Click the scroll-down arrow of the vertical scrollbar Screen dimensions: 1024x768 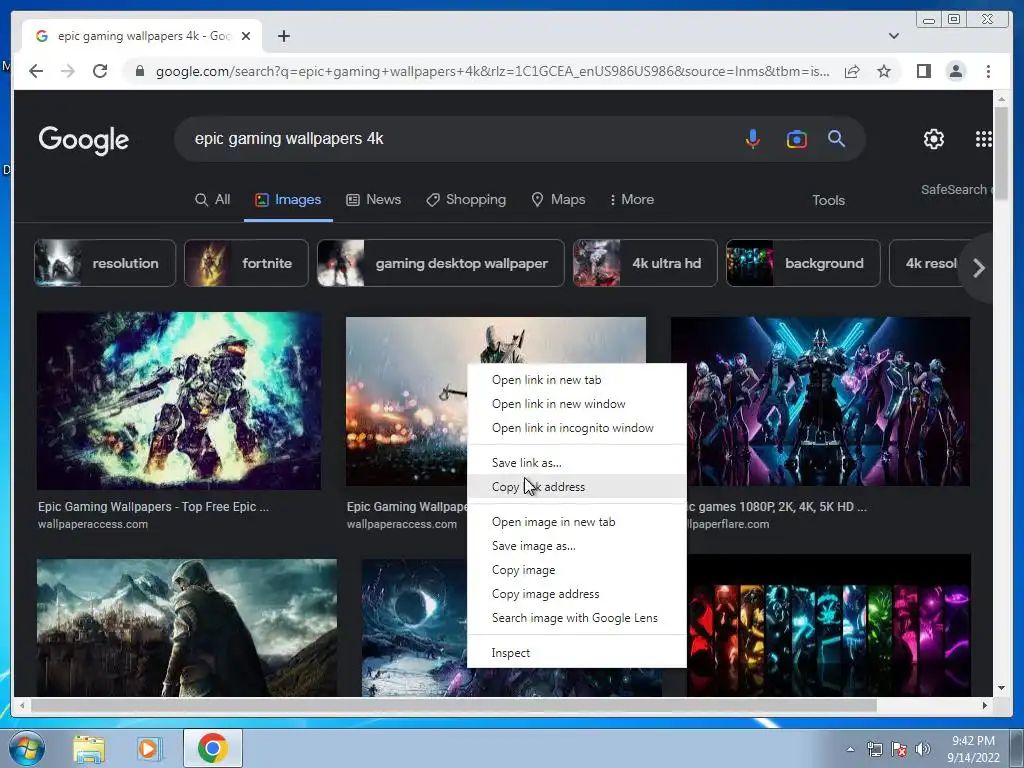coord(1001,688)
